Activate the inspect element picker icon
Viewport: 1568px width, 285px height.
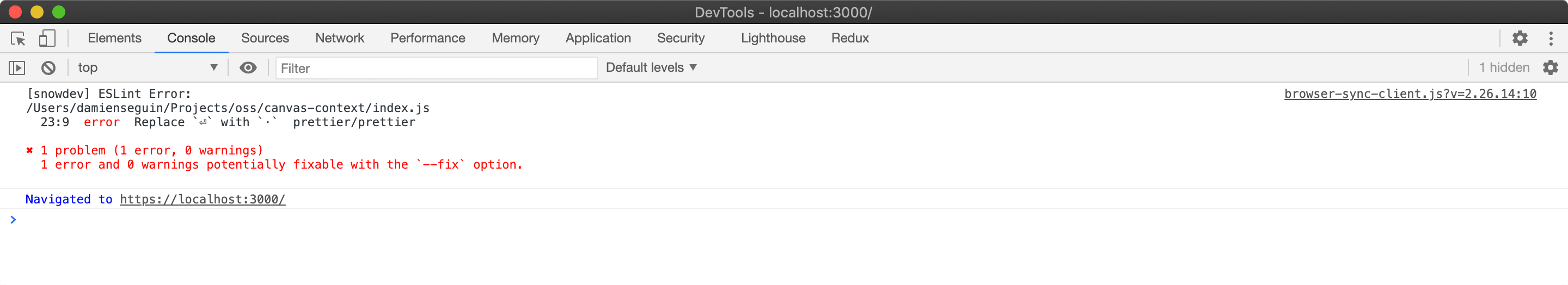click(x=17, y=38)
